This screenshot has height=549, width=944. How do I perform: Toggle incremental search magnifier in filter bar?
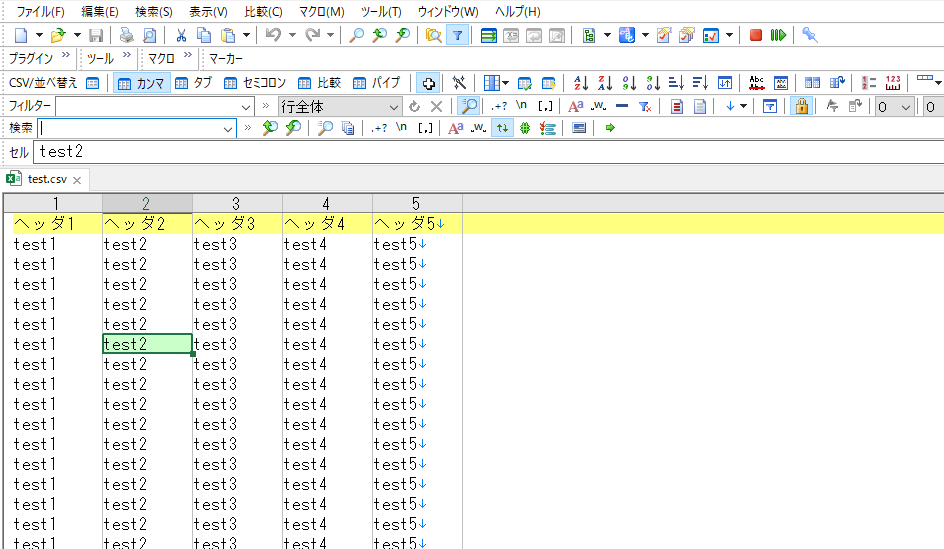pyautogui.click(x=468, y=107)
